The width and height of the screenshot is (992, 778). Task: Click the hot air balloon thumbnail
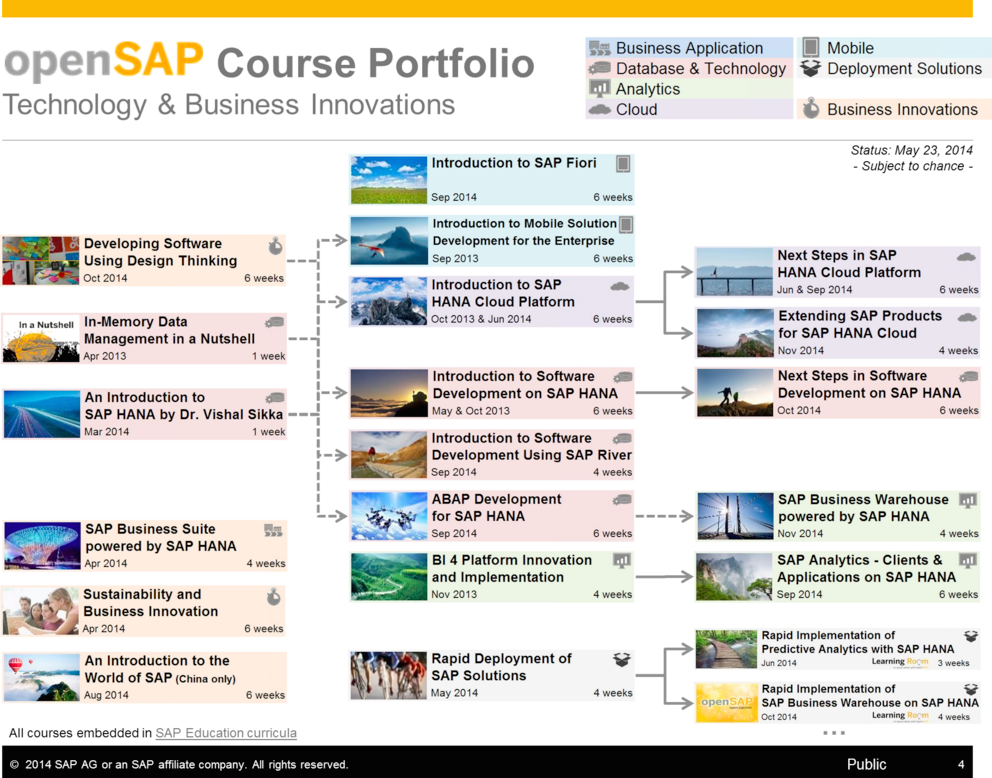click(41, 678)
